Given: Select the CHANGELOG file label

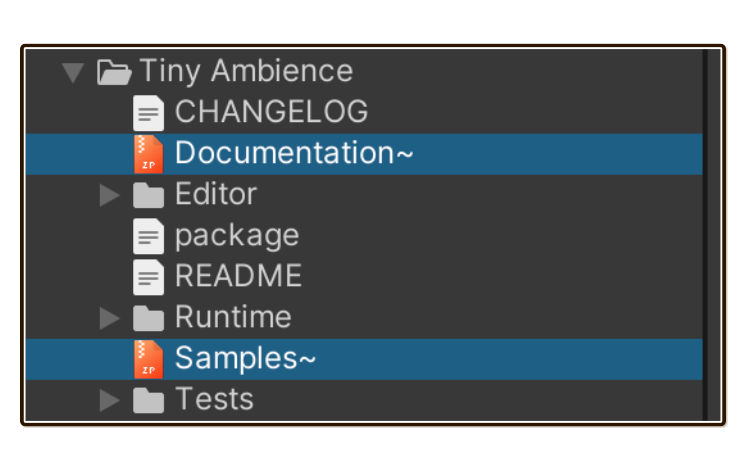Looking at the screenshot, I should (272, 112).
